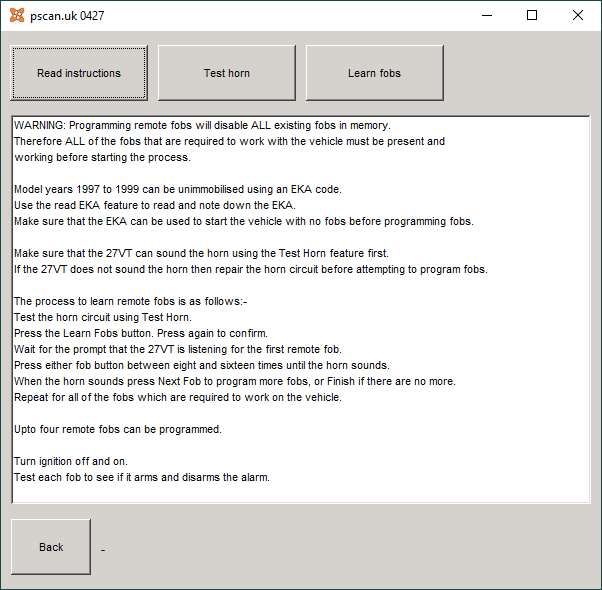Click line 'Make sure that the 27VT can sound the horn'
The height and width of the screenshot is (590, 602).
pos(202,253)
